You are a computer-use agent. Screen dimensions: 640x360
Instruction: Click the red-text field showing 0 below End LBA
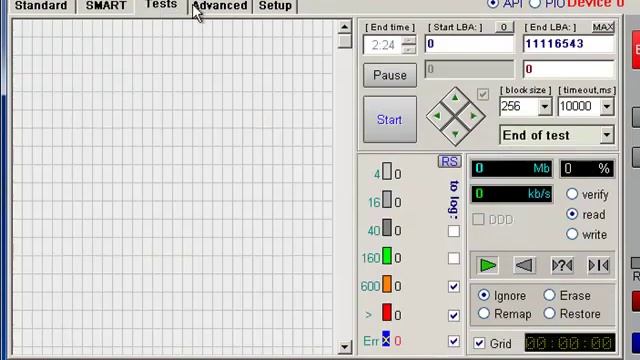point(569,69)
